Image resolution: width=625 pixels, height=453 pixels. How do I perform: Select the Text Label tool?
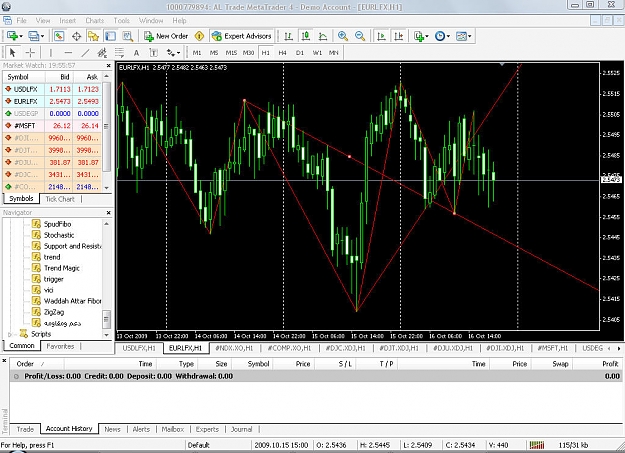[153, 53]
